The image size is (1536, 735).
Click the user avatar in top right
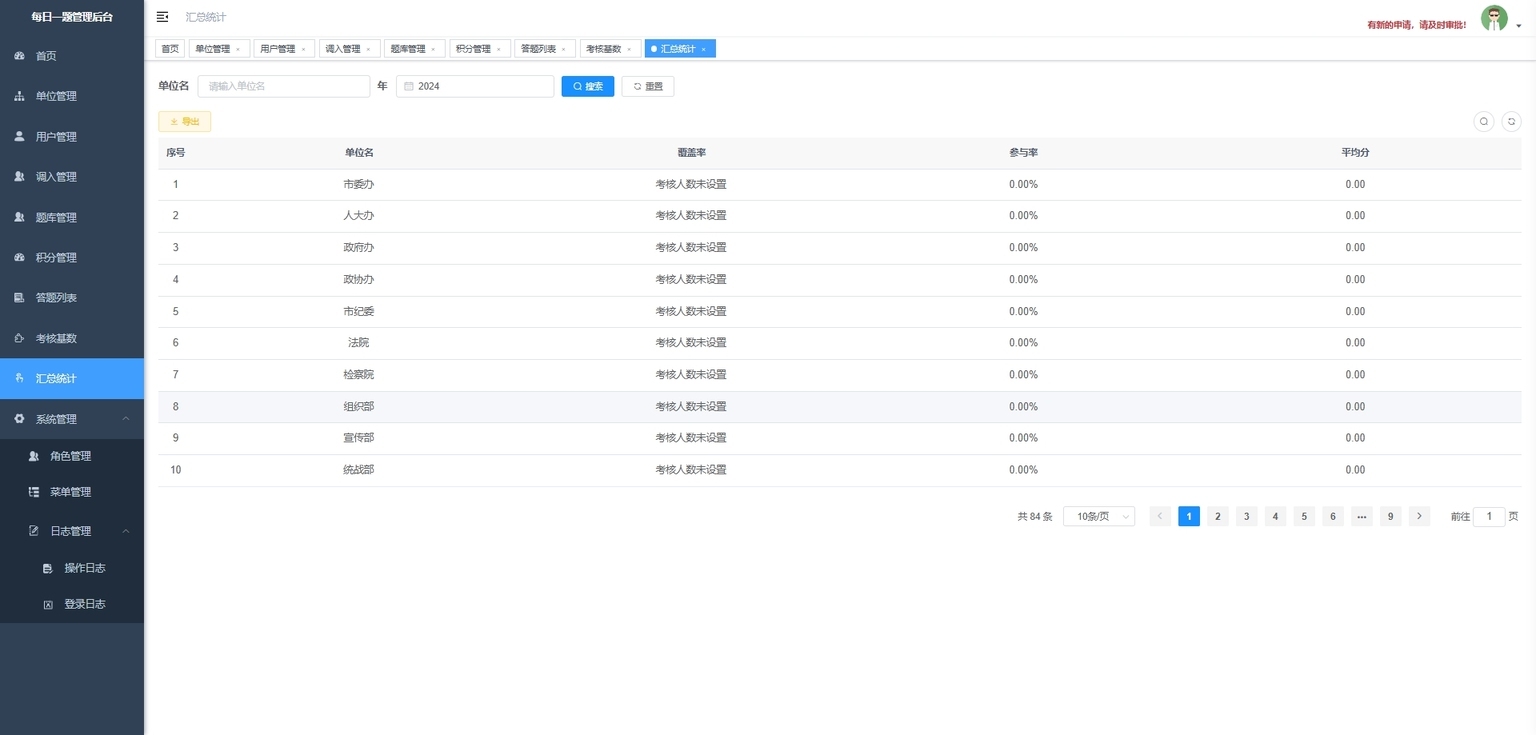(x=1493, y=19)
